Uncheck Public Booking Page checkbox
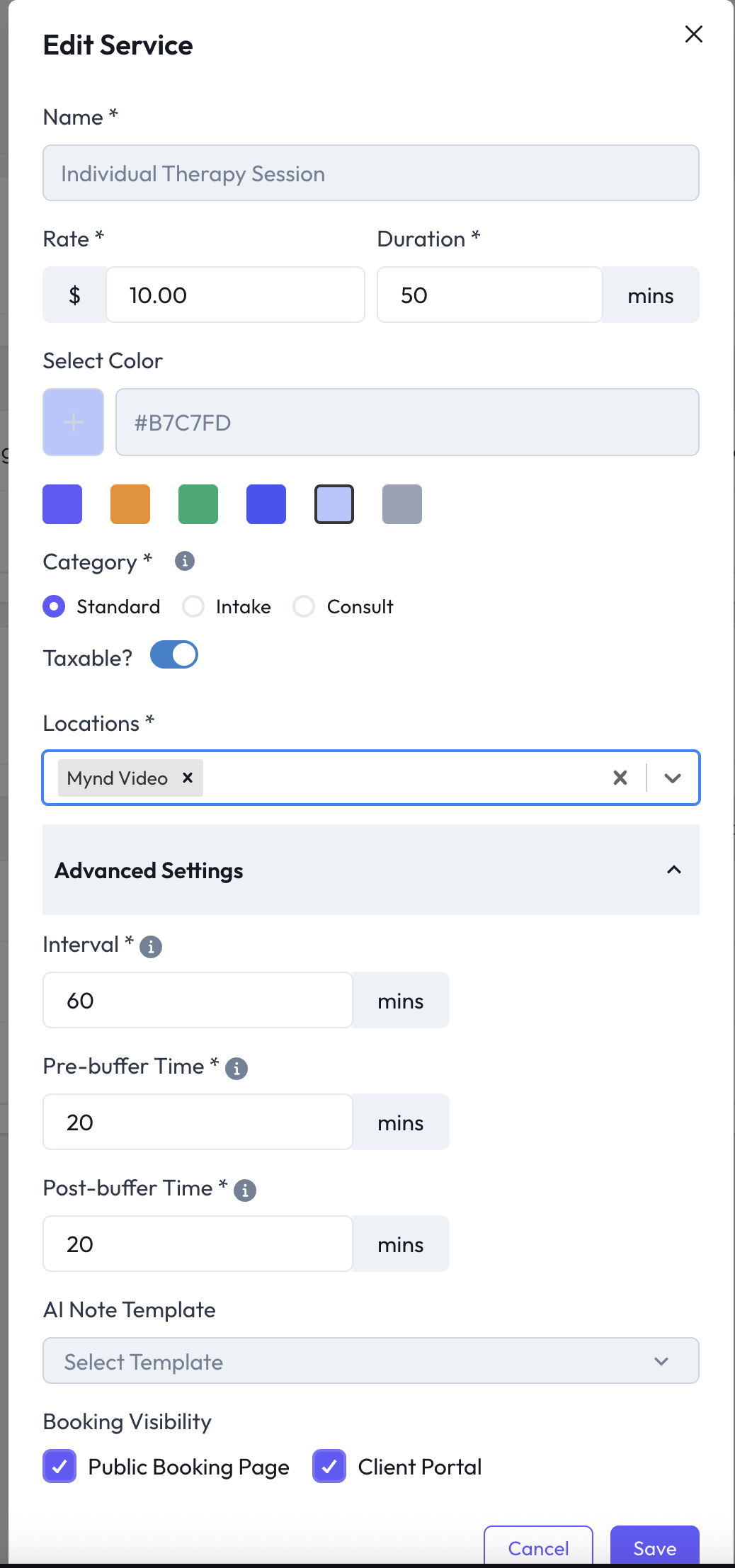735x1568 pixels. coord(60,1466)
